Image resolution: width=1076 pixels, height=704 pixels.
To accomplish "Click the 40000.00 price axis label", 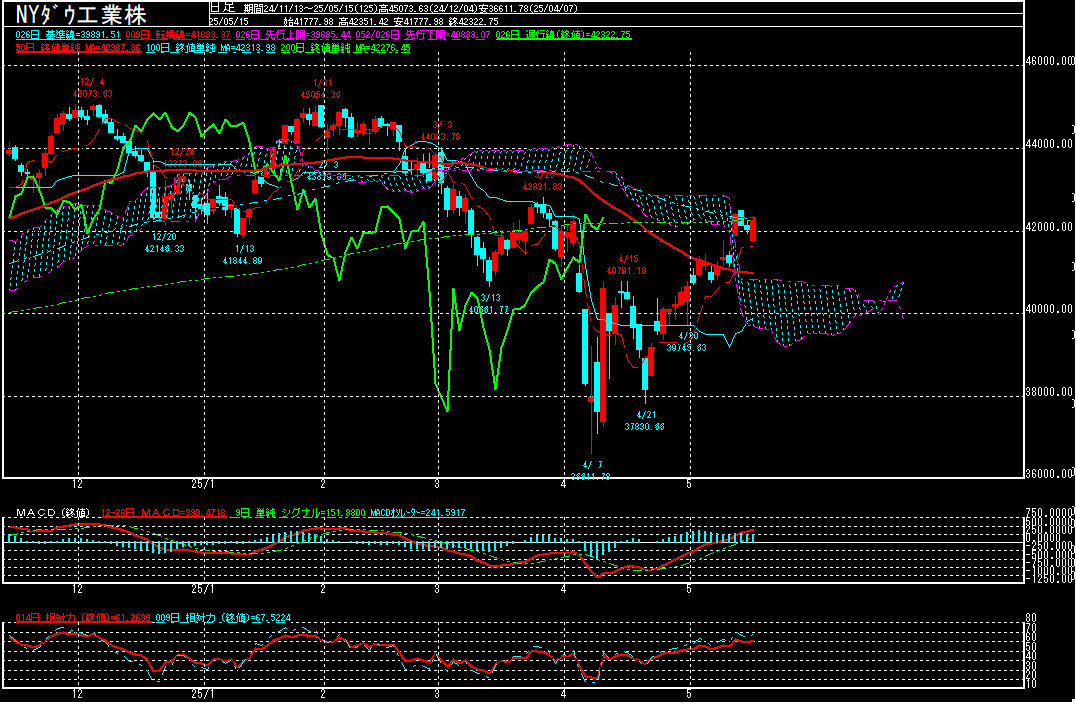I will coord(1049,309).
